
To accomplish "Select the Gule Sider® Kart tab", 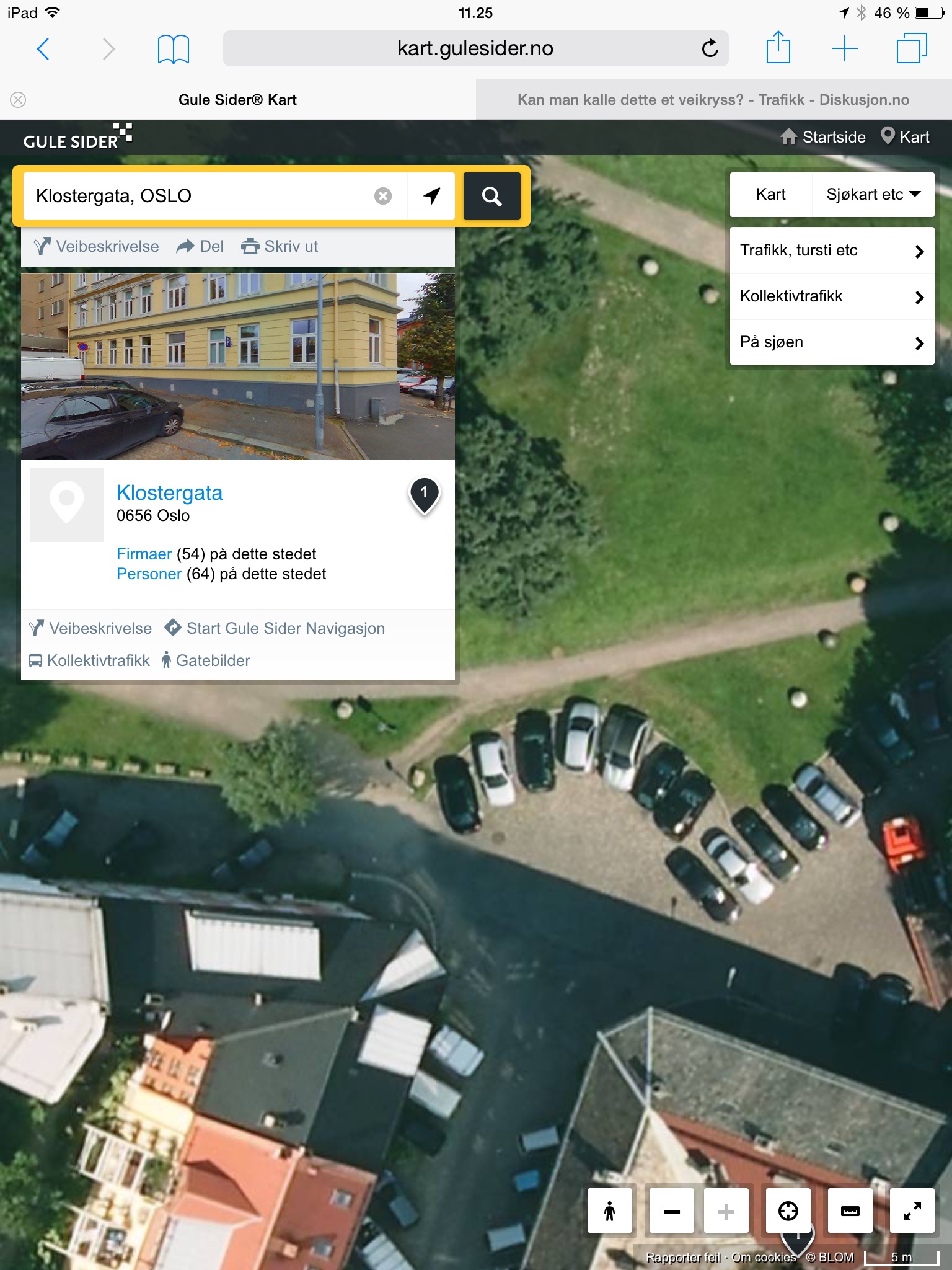I will click(238, 100).
